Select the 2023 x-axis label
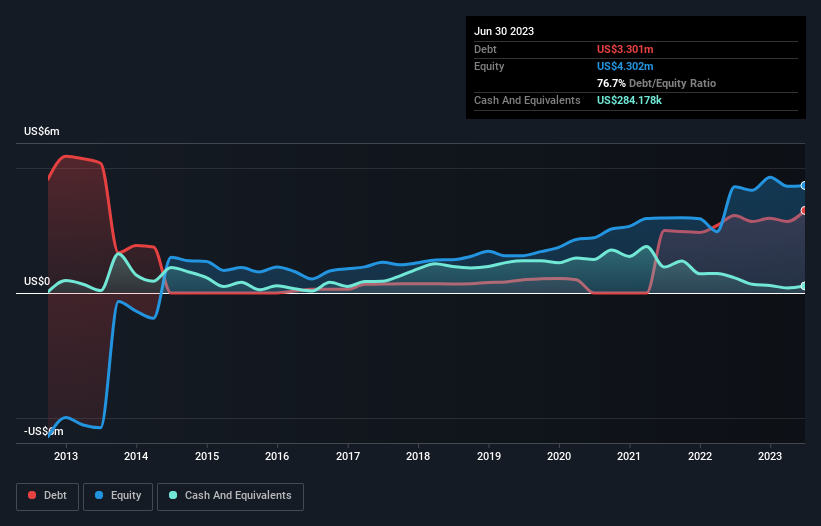The height and width of the screenshot is (526, 821). tap(770, 456)
